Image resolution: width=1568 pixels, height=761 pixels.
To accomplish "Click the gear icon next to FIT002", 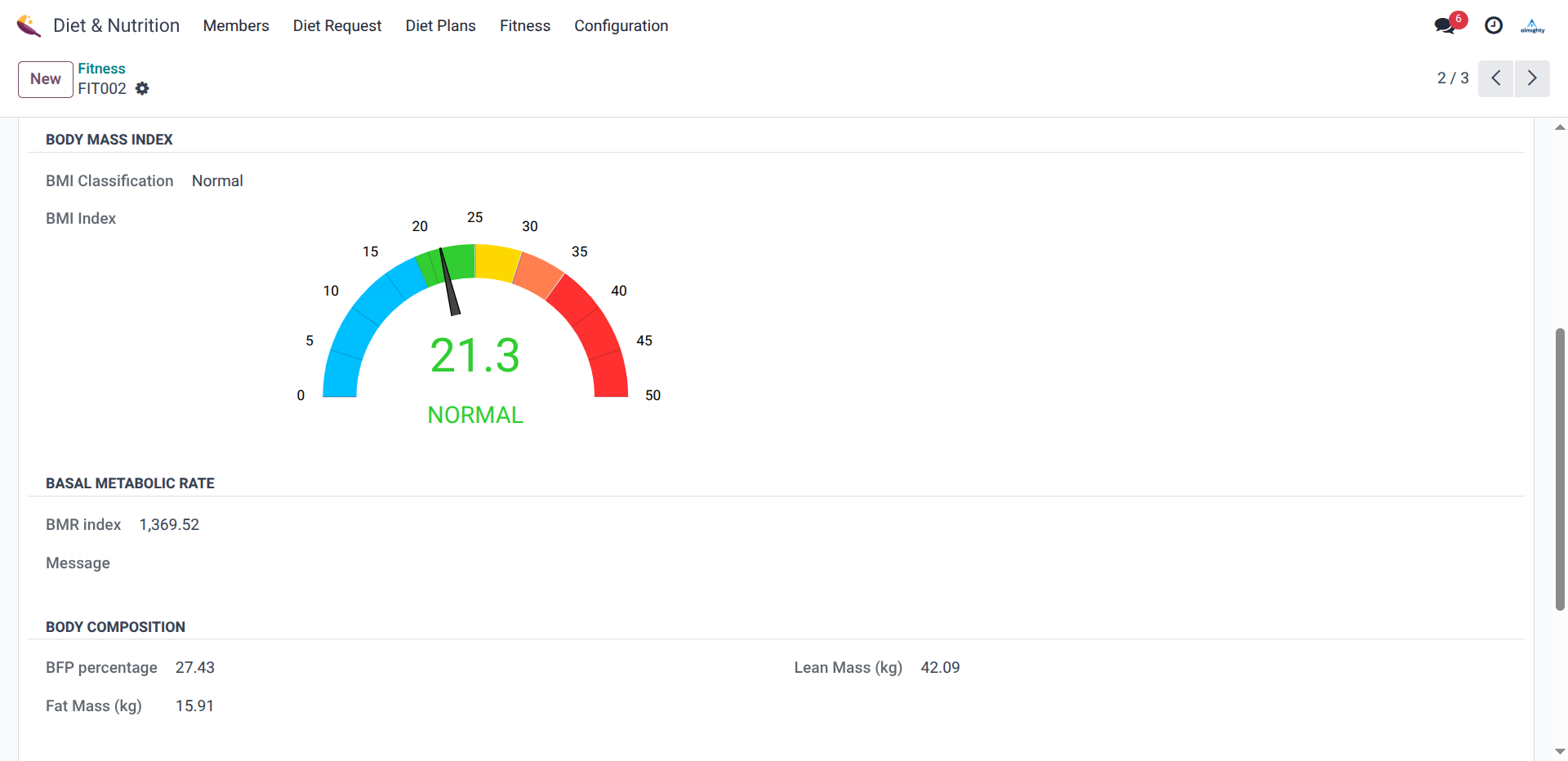I will click(142, 89).
